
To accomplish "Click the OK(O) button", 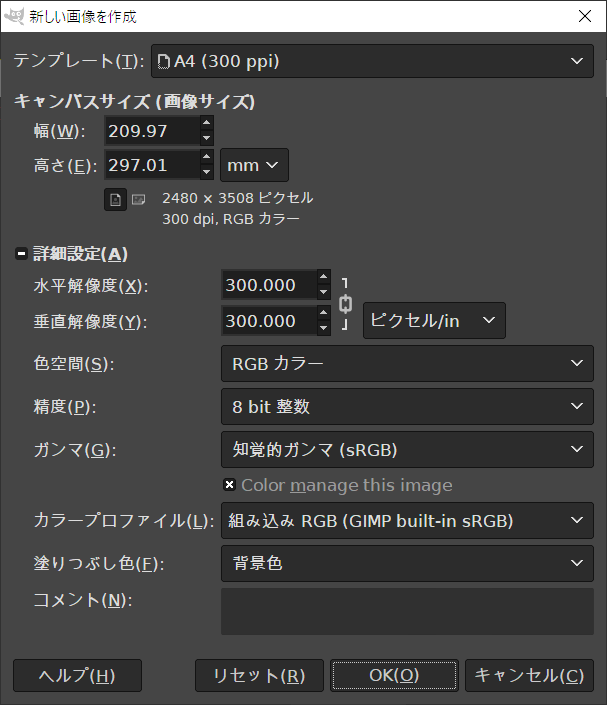I will pyautogui.click(x=394, y=675).
